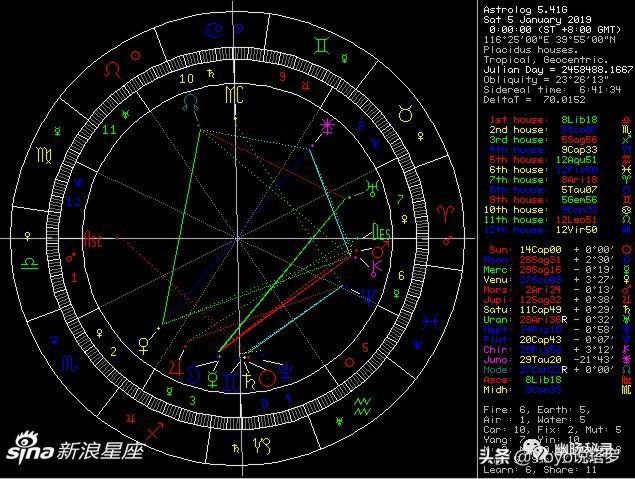Click the green Uranus glyph inside the wheel
The width and height of the screenshot is (635, 479).
point(372,189)
